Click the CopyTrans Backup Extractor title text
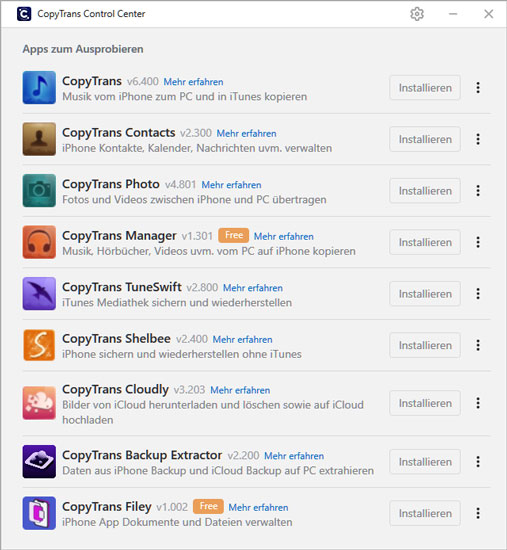The height and width of the screenshot is (550, 507). click(142, 455)
